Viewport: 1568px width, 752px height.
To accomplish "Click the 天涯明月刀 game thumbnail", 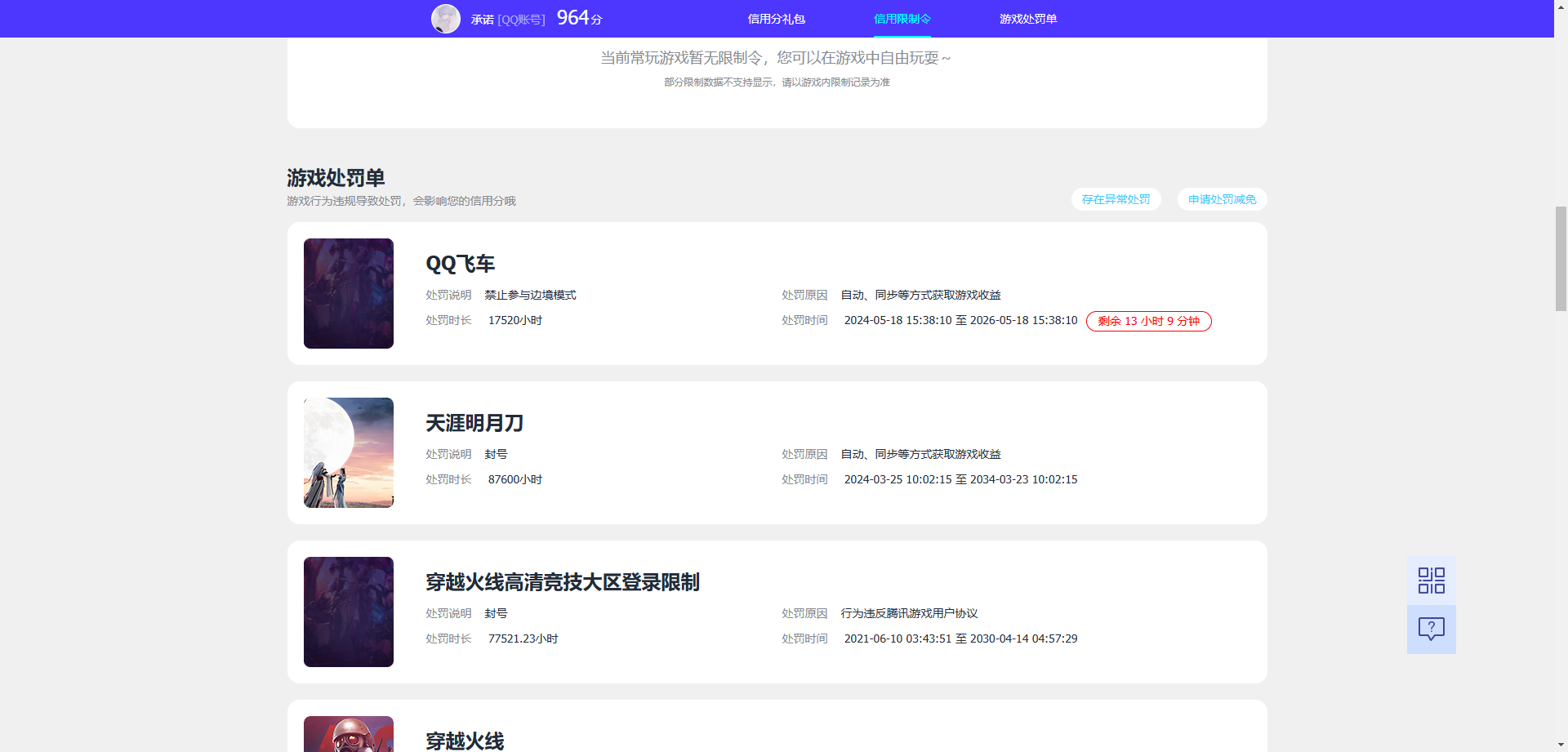I will pyautogui.click(x=349, y=452).
